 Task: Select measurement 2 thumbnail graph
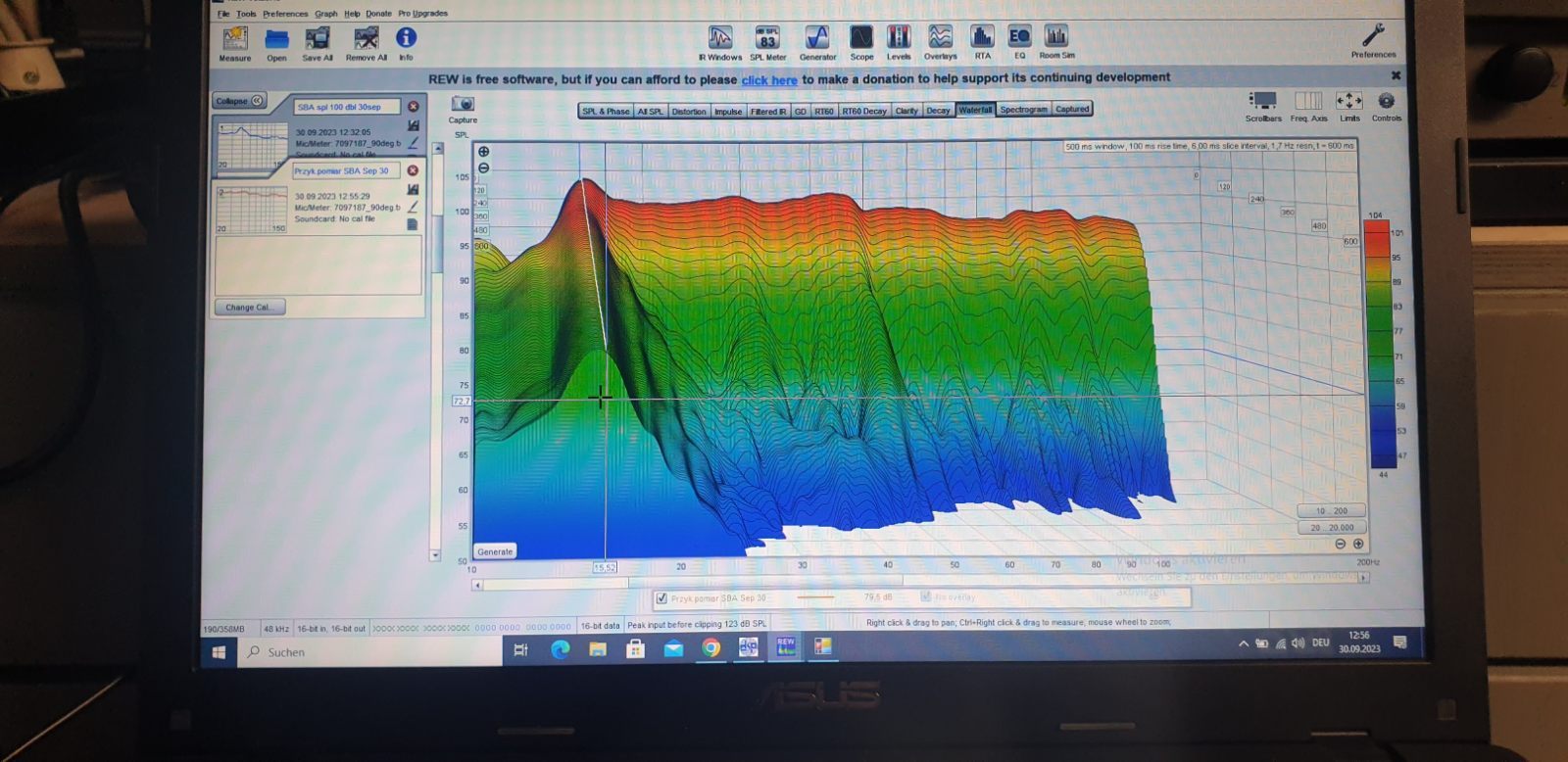[252, 209]
